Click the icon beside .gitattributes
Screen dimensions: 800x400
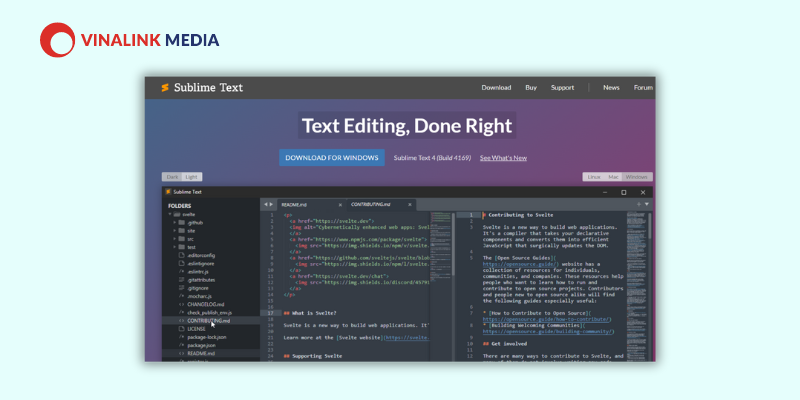(x=182, y=280)
